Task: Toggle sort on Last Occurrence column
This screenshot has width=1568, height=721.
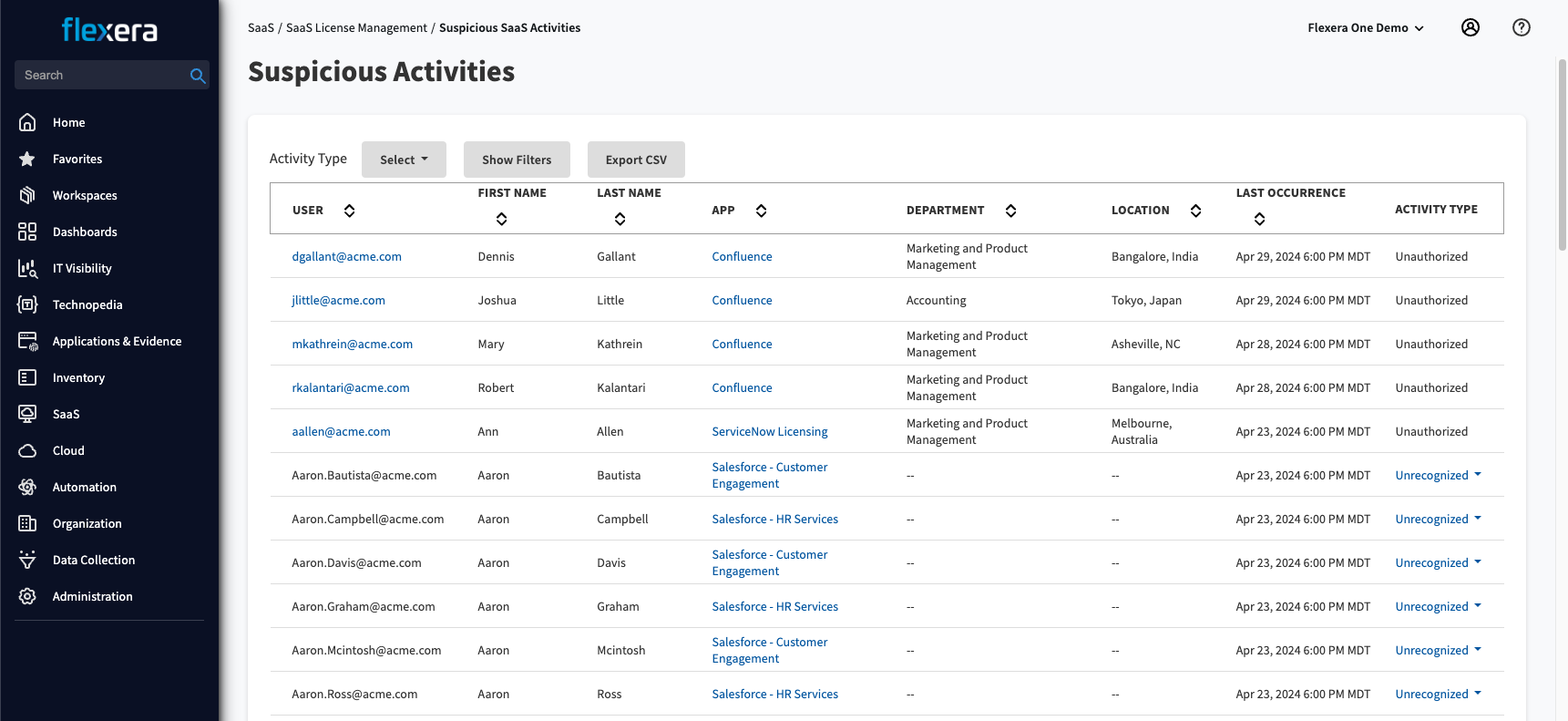Action: [1259, 219]
